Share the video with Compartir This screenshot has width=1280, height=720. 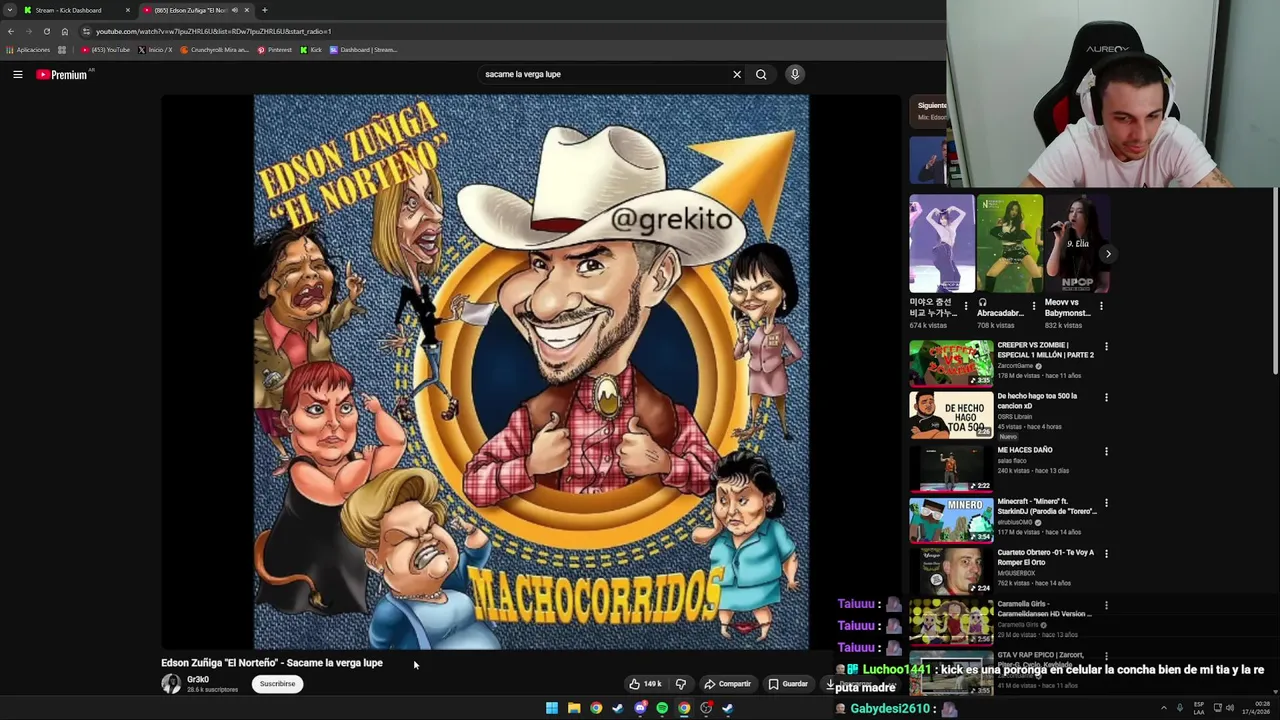coord(727,684)
